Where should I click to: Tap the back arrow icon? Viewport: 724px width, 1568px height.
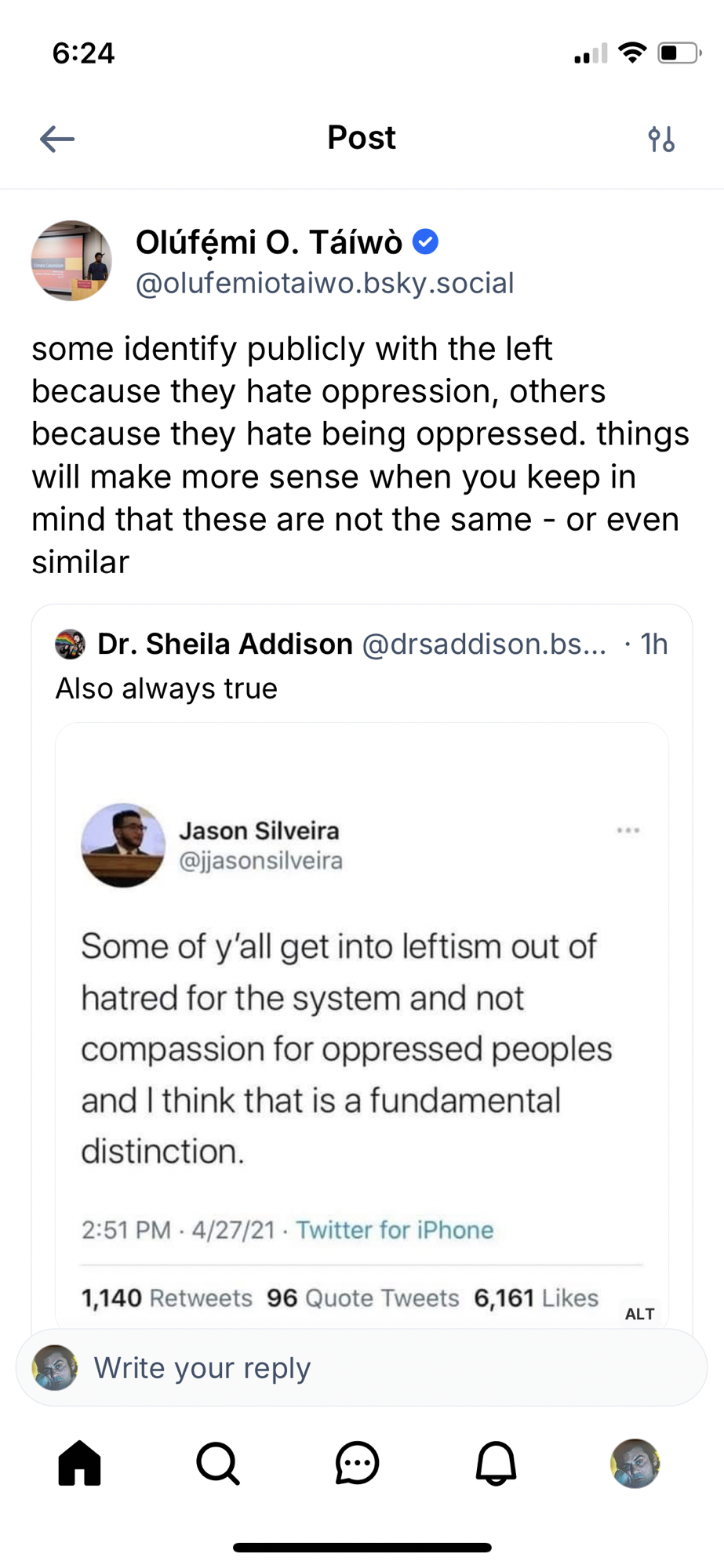[57, 140]
